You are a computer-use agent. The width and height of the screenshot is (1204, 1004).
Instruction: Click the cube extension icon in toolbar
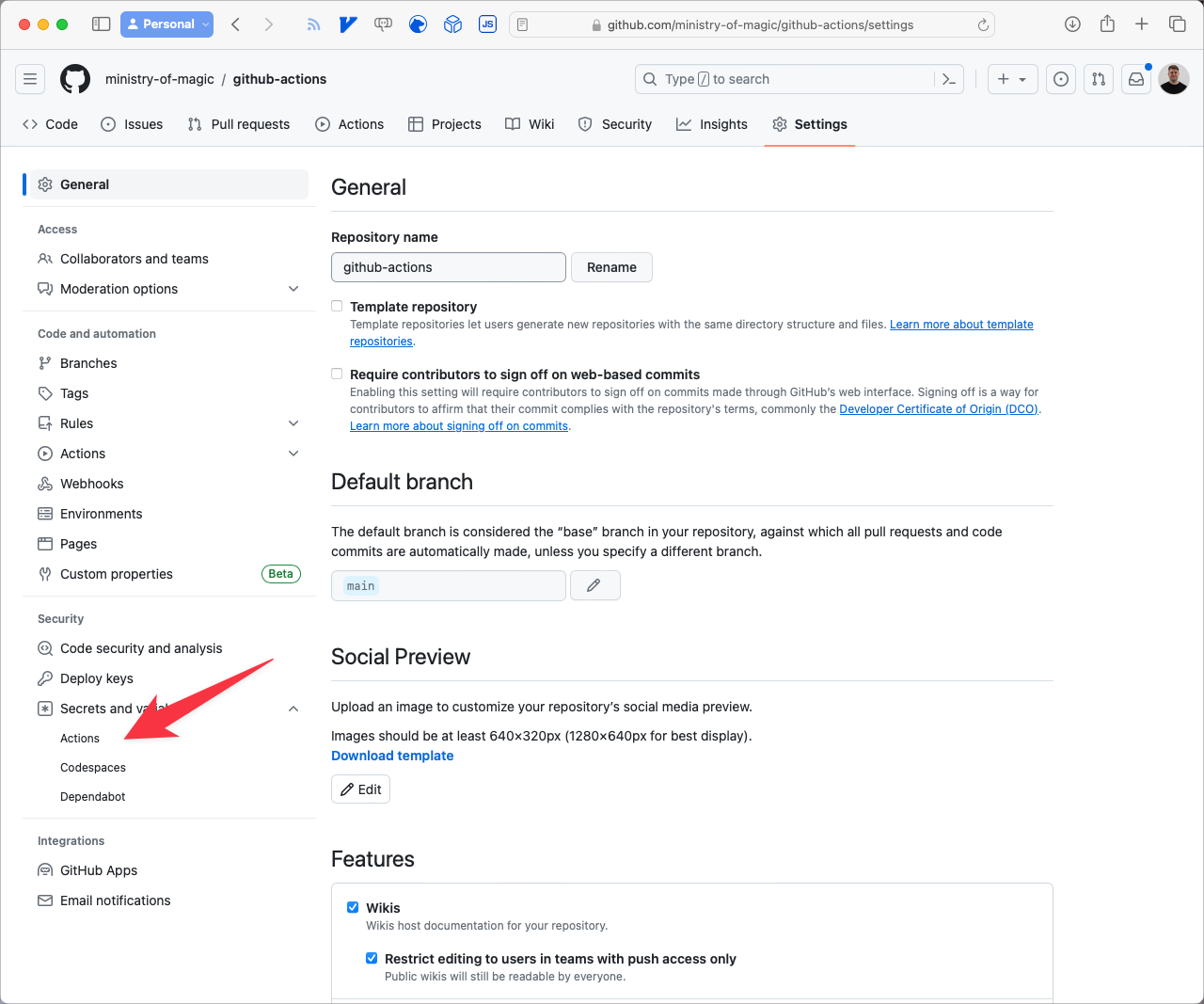point(452,24)
